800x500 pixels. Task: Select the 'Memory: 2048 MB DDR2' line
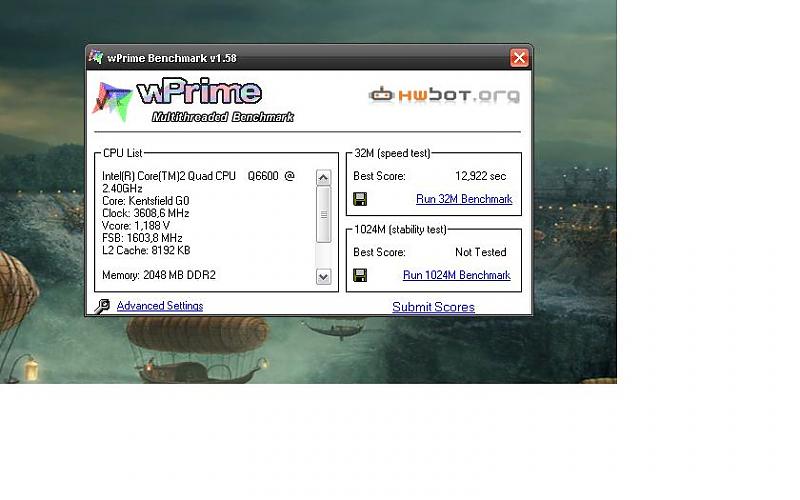(159, 275)
